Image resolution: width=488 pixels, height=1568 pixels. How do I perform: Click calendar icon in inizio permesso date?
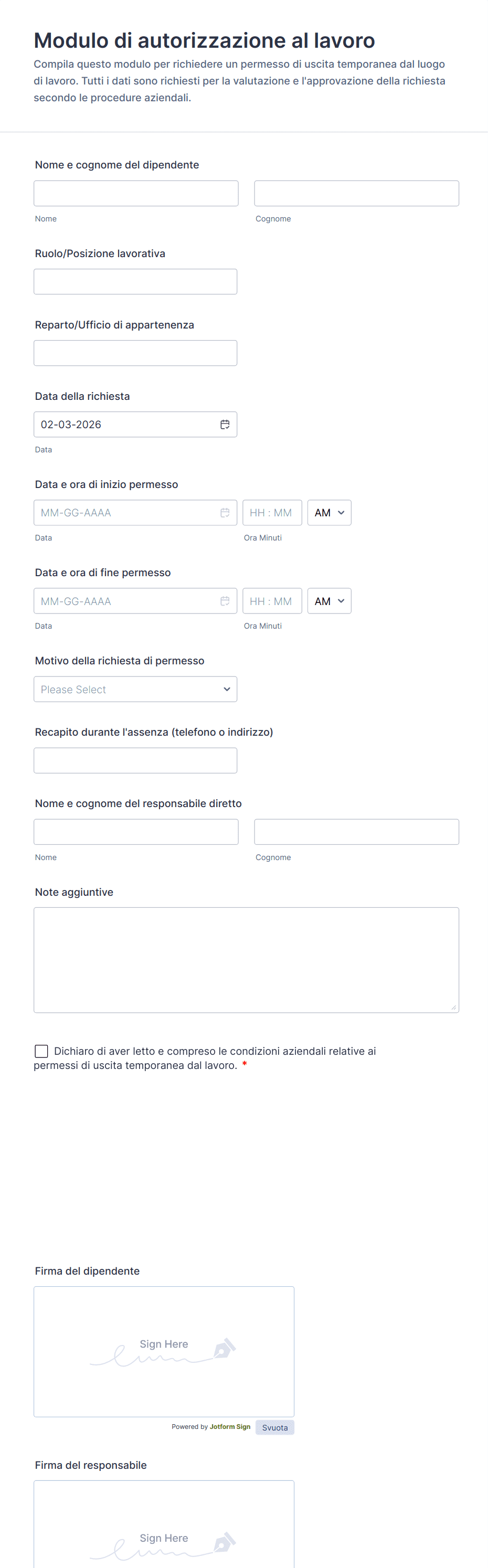click(225, 513)
